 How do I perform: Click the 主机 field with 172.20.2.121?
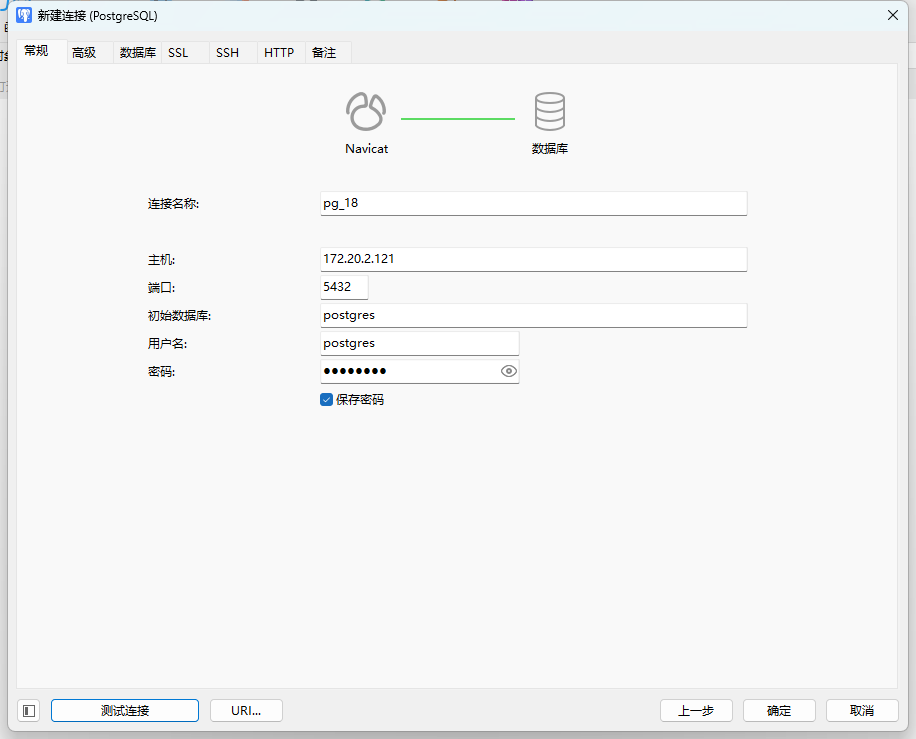click(533, 259)
